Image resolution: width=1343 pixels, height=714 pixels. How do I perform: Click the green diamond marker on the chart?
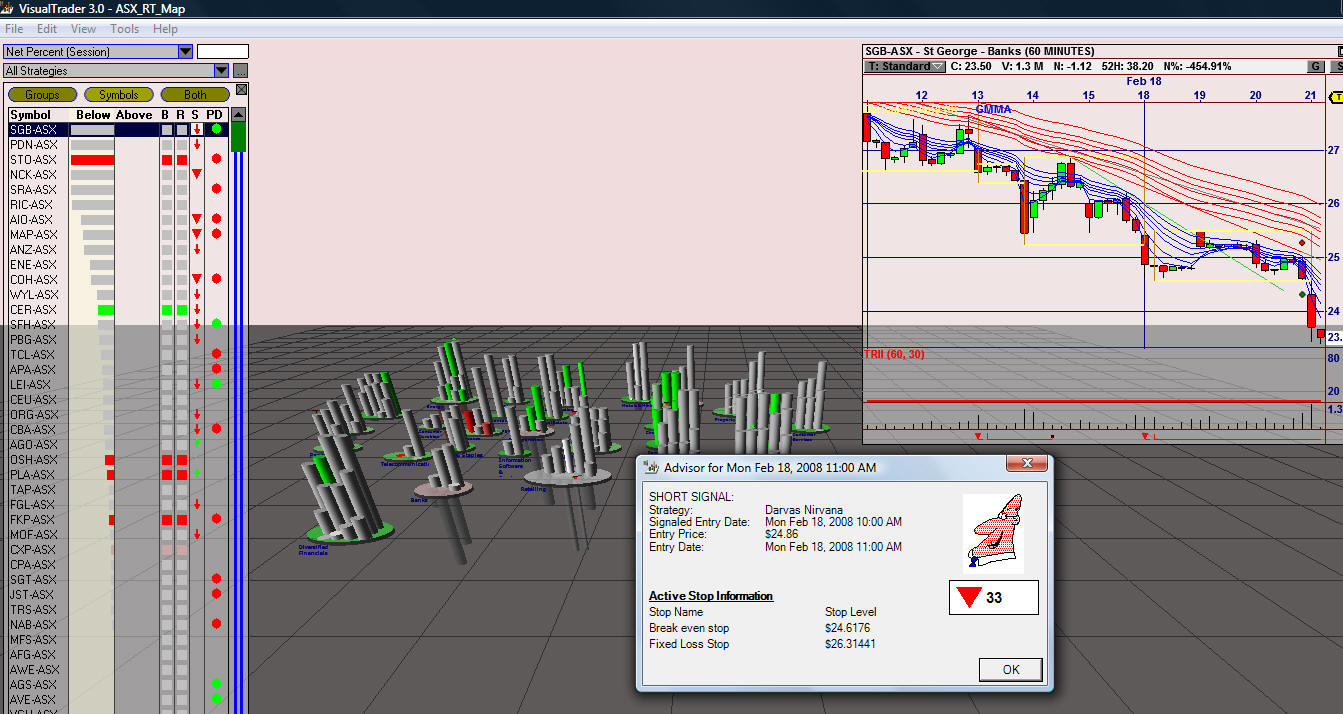click(x=1301, y=294)
